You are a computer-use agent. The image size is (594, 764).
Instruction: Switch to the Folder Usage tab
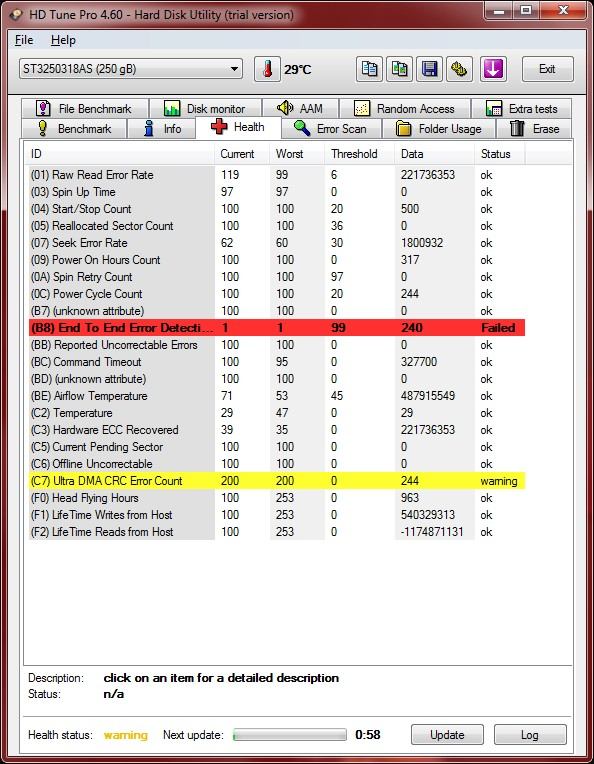click(x=439, y=129)
